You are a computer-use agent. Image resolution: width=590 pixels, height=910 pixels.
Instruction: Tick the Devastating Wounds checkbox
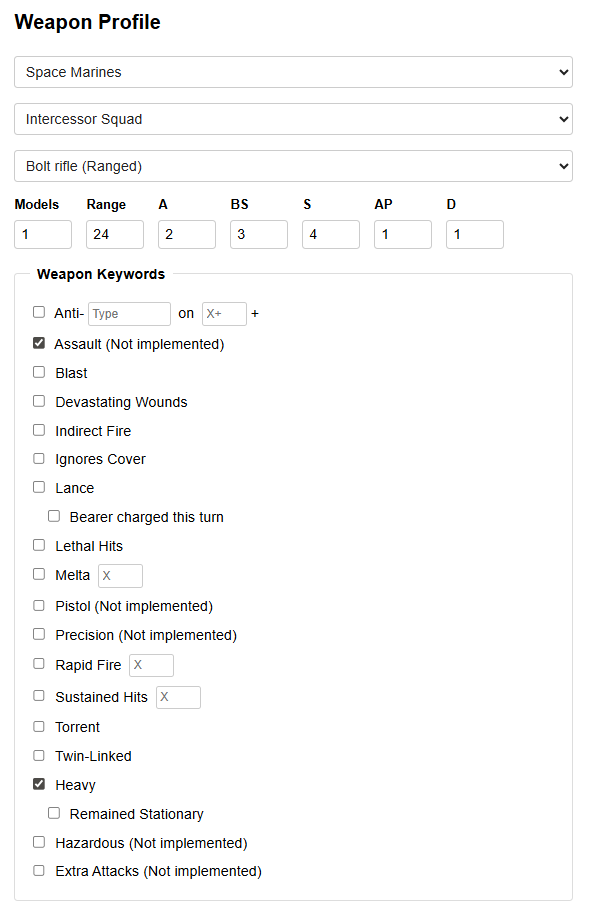pos(39,401)
